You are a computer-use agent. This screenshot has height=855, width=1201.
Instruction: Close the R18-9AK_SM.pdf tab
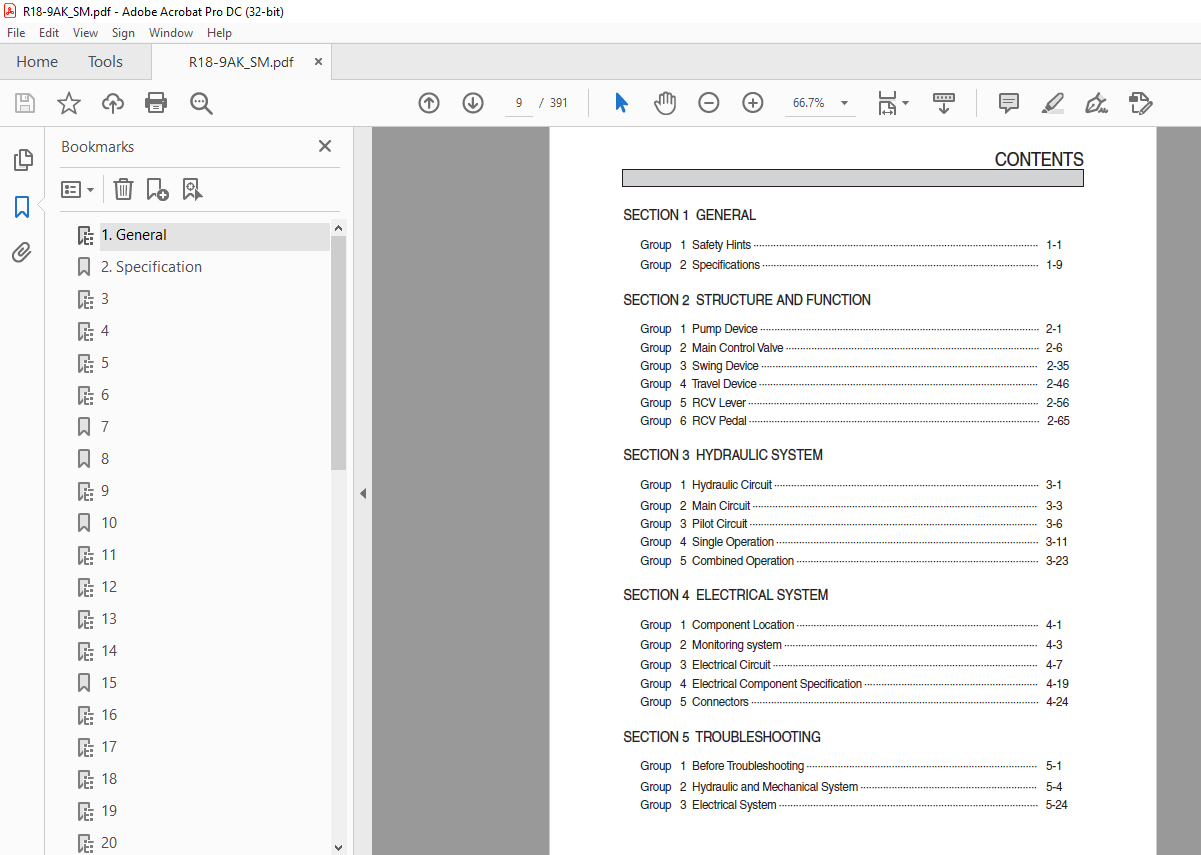click(318, 62)
